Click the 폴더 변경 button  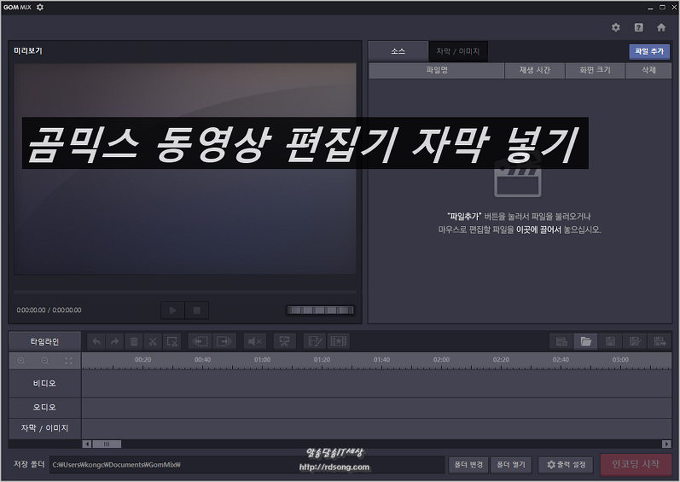point(468,465)
